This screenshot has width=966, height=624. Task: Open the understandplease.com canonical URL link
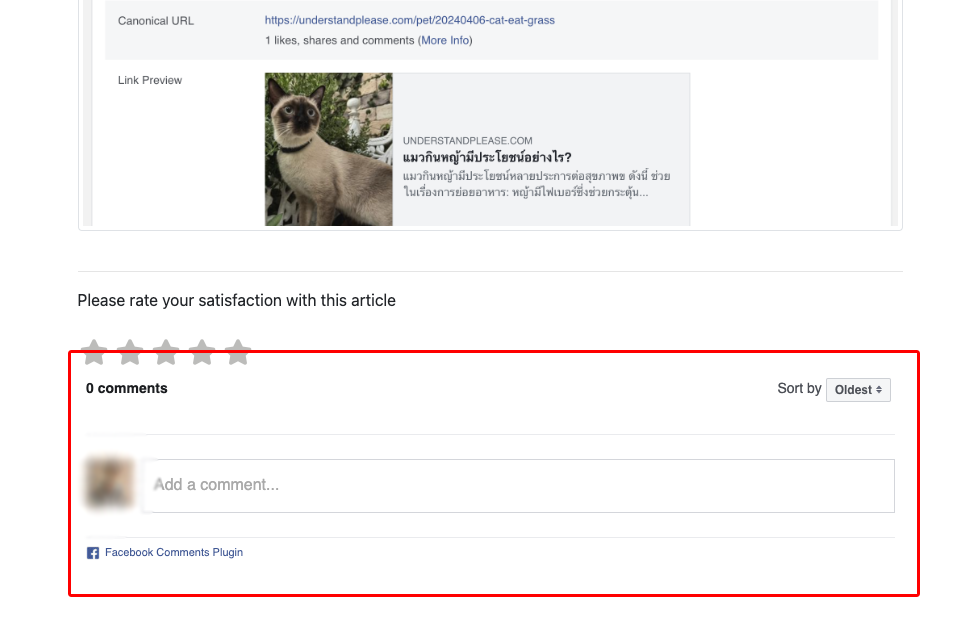(x=410, y=20)
